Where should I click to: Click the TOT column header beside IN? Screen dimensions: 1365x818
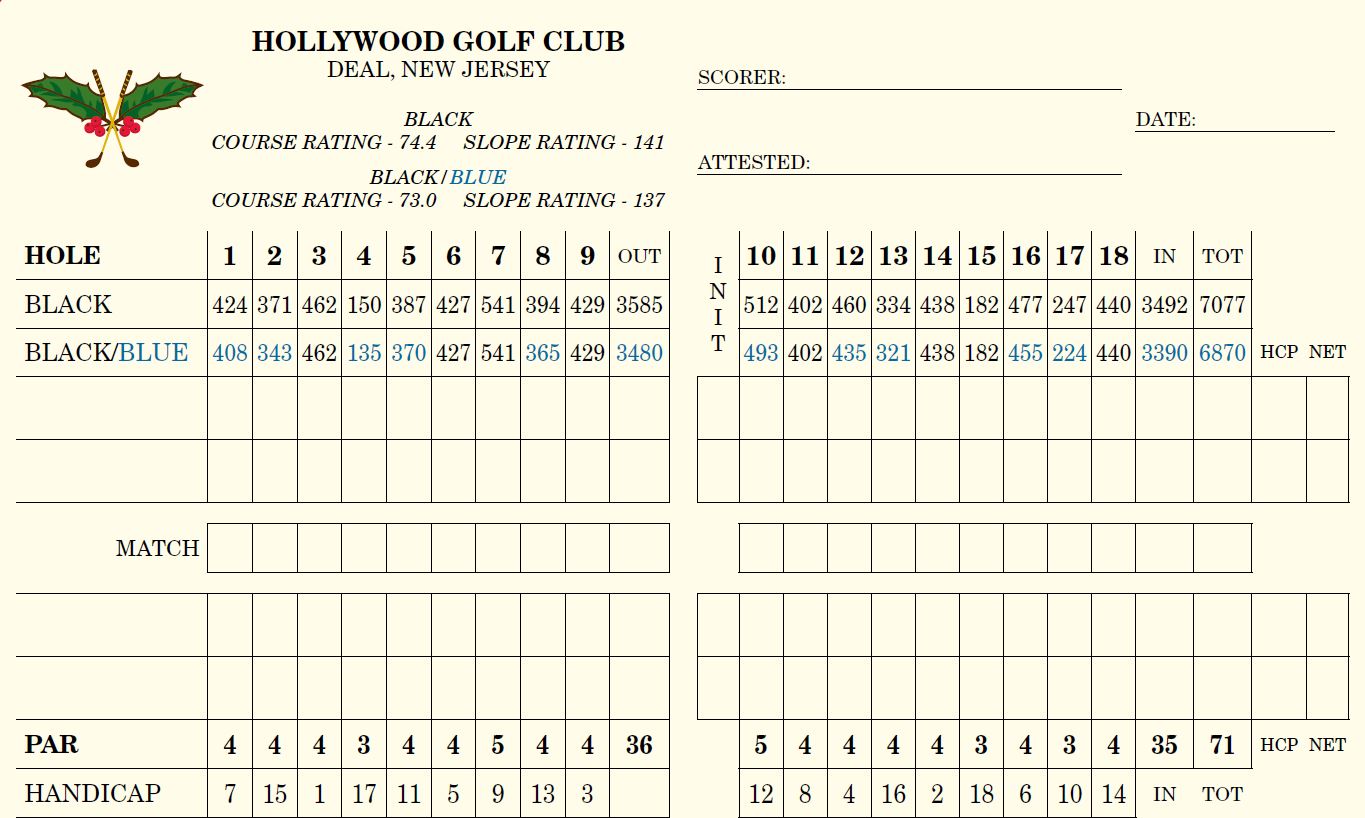1222,256
